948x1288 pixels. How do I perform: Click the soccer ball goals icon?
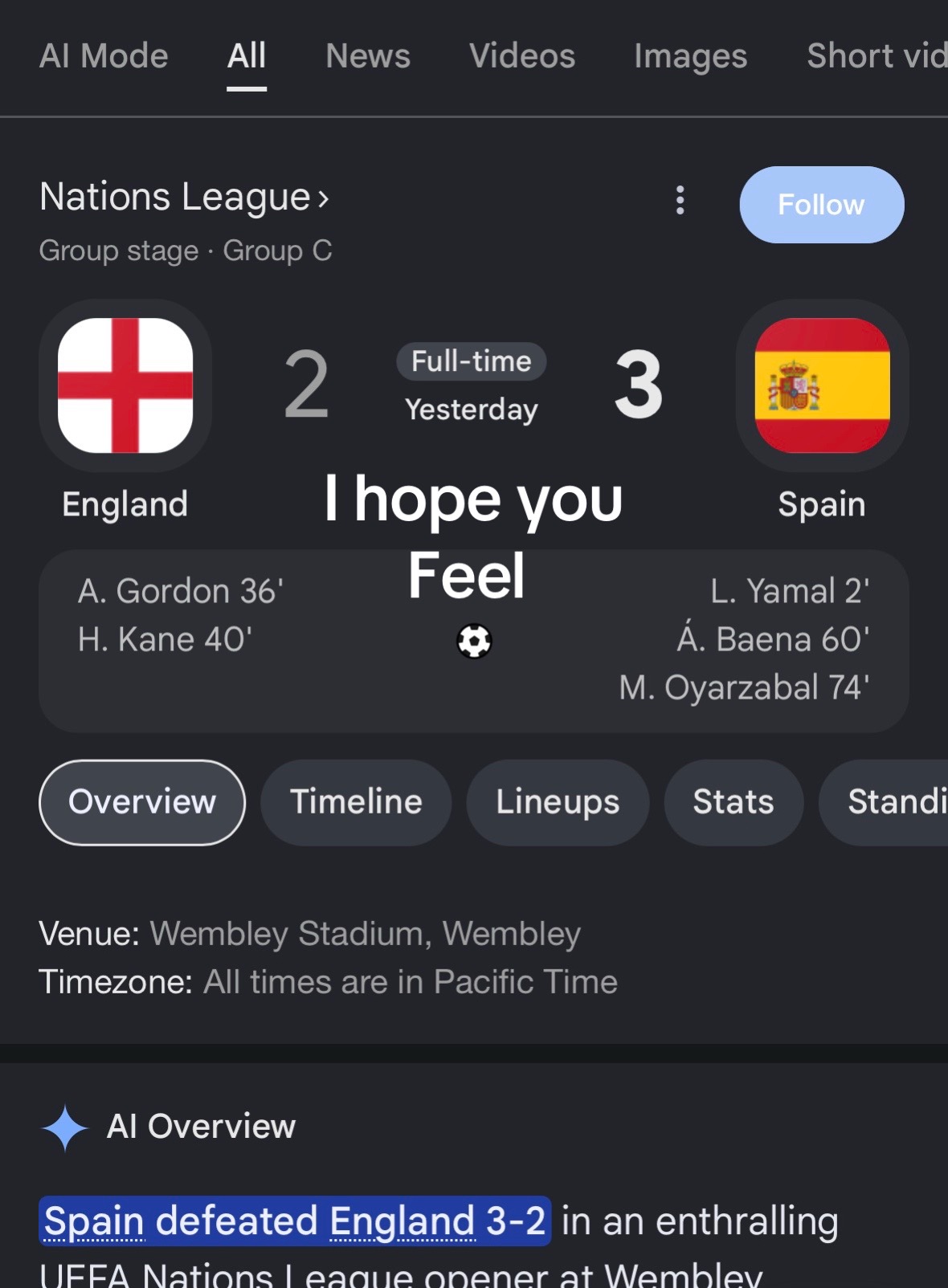474,641
